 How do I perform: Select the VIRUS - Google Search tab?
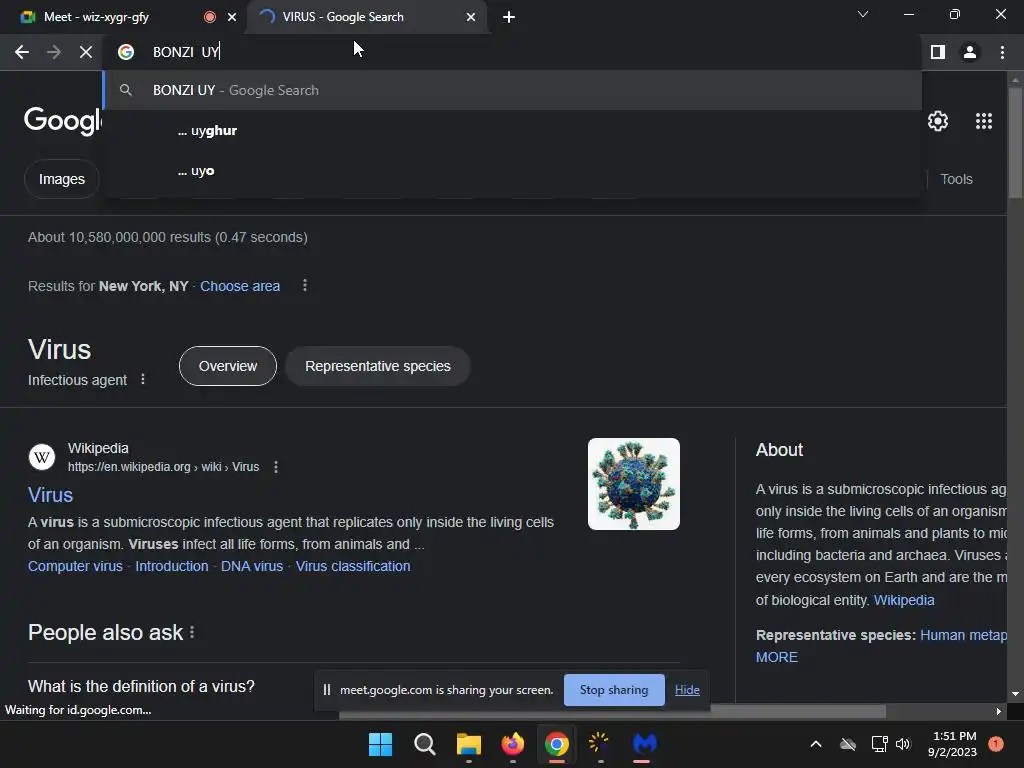click(366, 17)
